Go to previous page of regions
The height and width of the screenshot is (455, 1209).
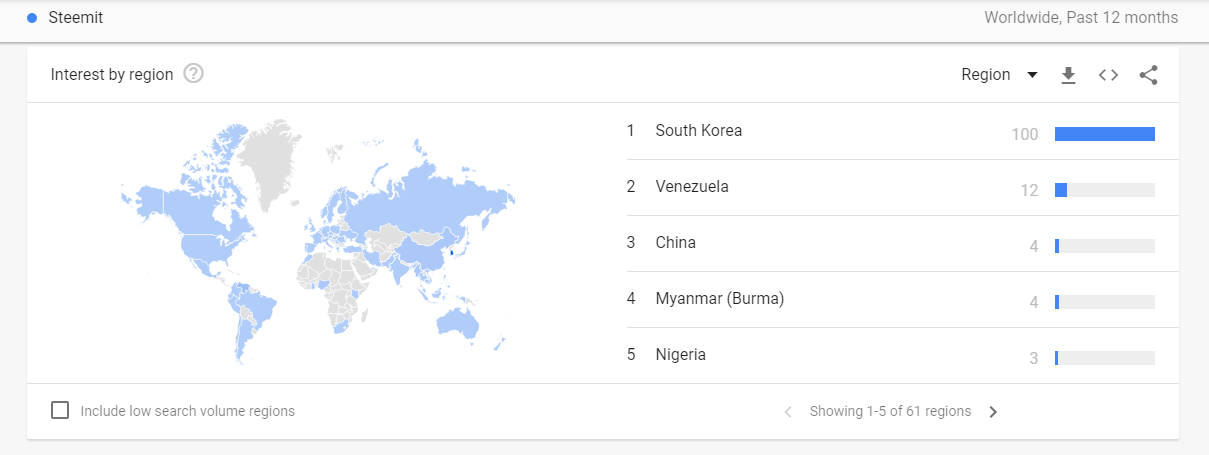pos(788,411)
